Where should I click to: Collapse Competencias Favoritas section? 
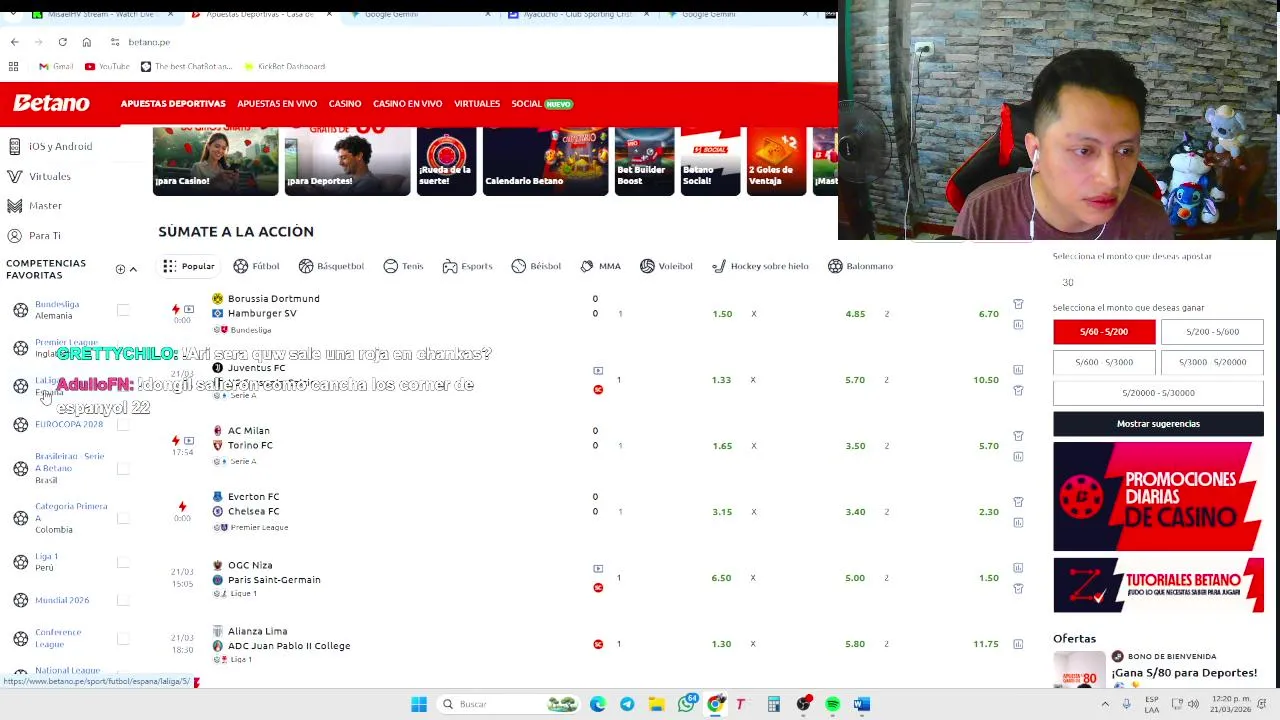point(133,269)
